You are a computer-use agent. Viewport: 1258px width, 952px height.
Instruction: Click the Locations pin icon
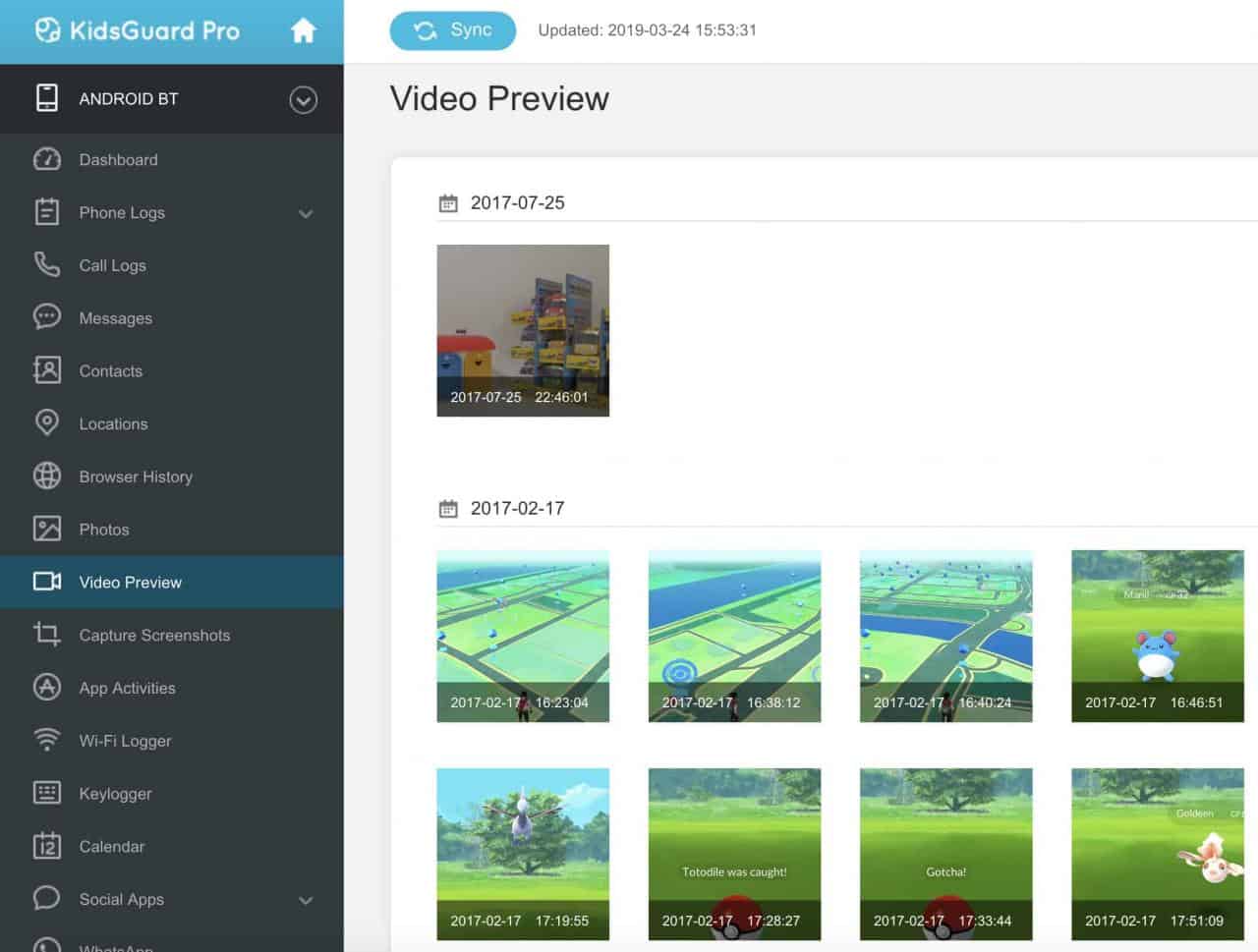(x=47, y=422)
